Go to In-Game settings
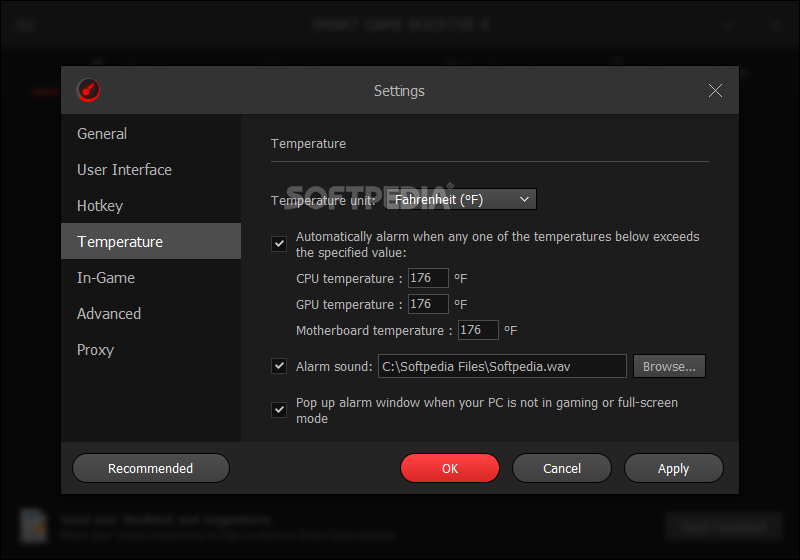Screen dimensions: 800x560 (x=151, y=277)
